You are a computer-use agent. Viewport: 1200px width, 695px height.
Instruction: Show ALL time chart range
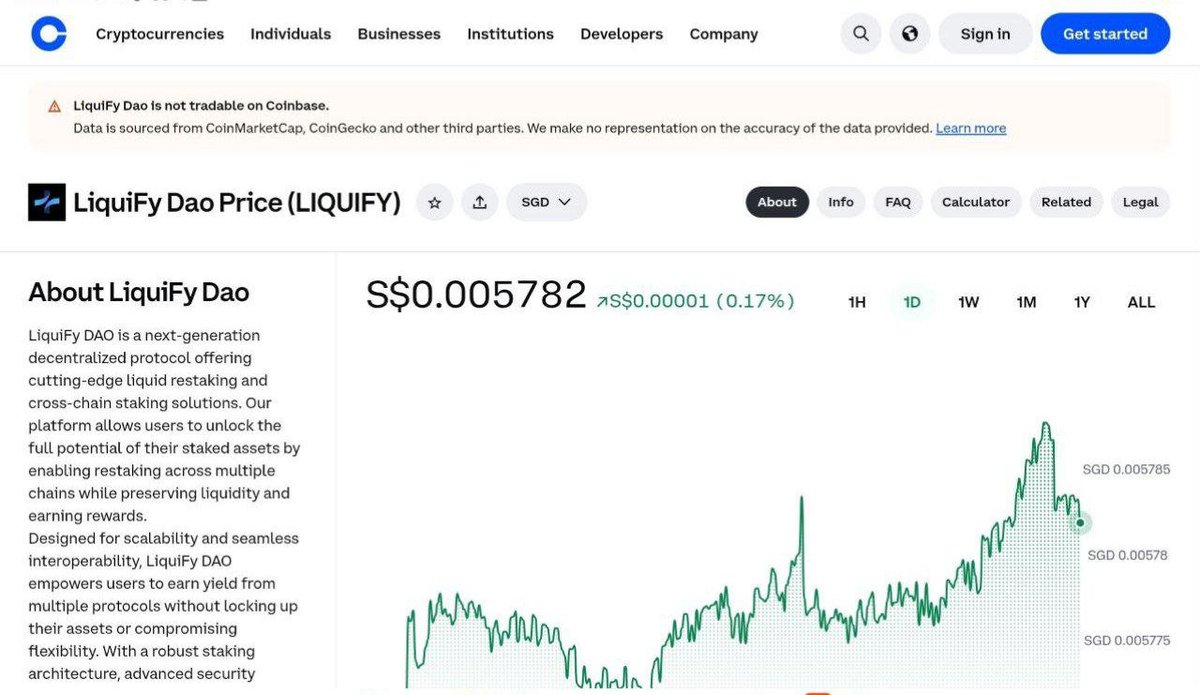pos(1141,302)
